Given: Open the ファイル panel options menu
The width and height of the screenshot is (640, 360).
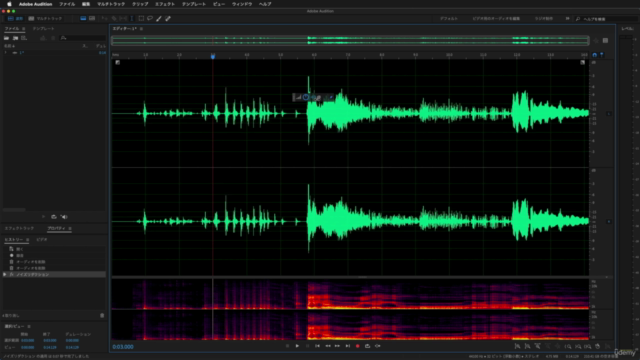Looking at the screenshot, I should point(23,29).
